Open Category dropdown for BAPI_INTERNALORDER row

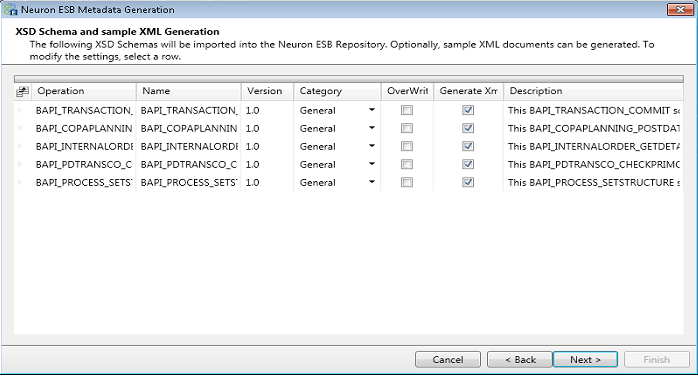pyautogui.click(x=372, y=146)
